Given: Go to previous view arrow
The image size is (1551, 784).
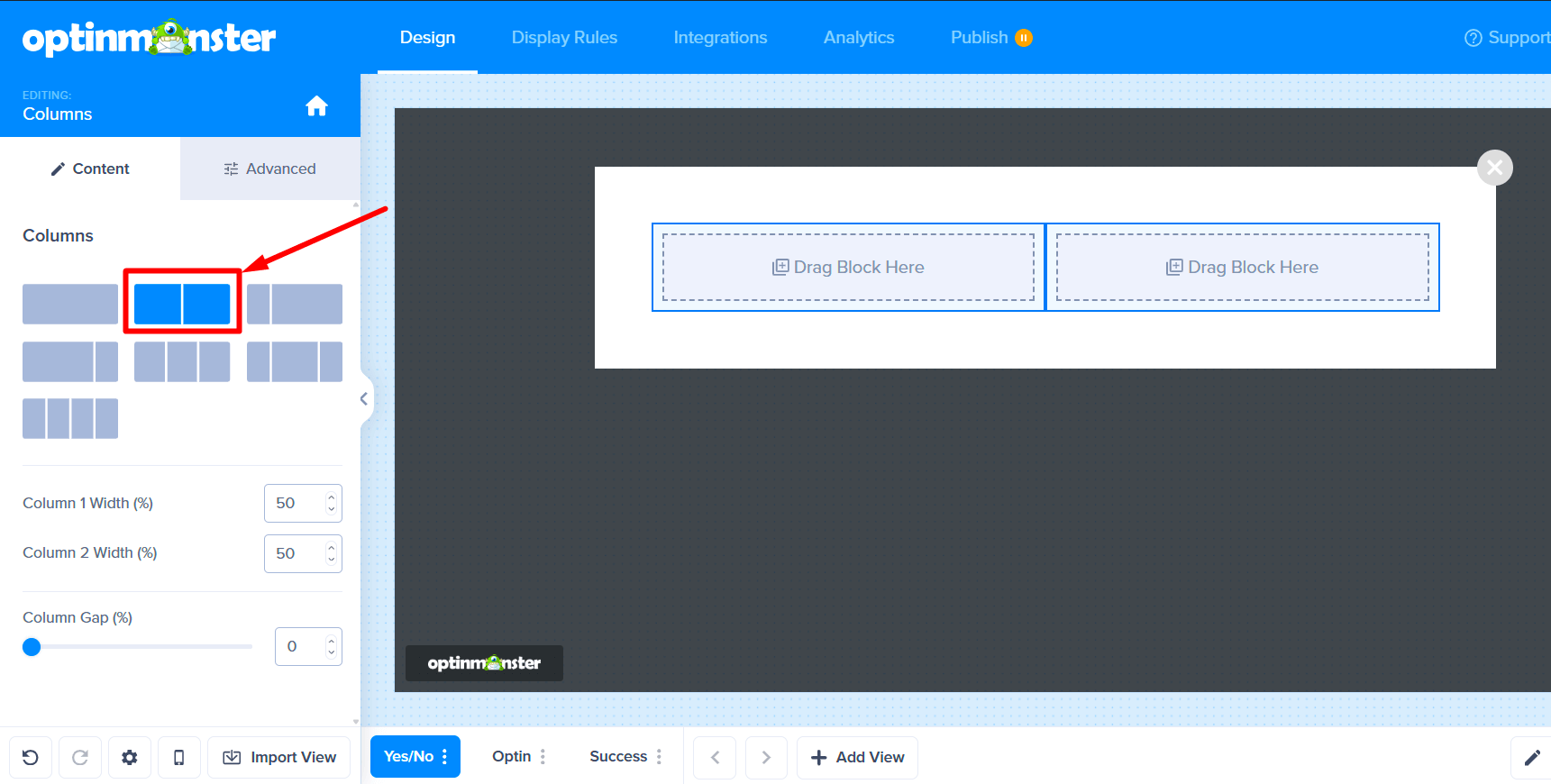Looking at the screenshot, I should tap(715, 757).
